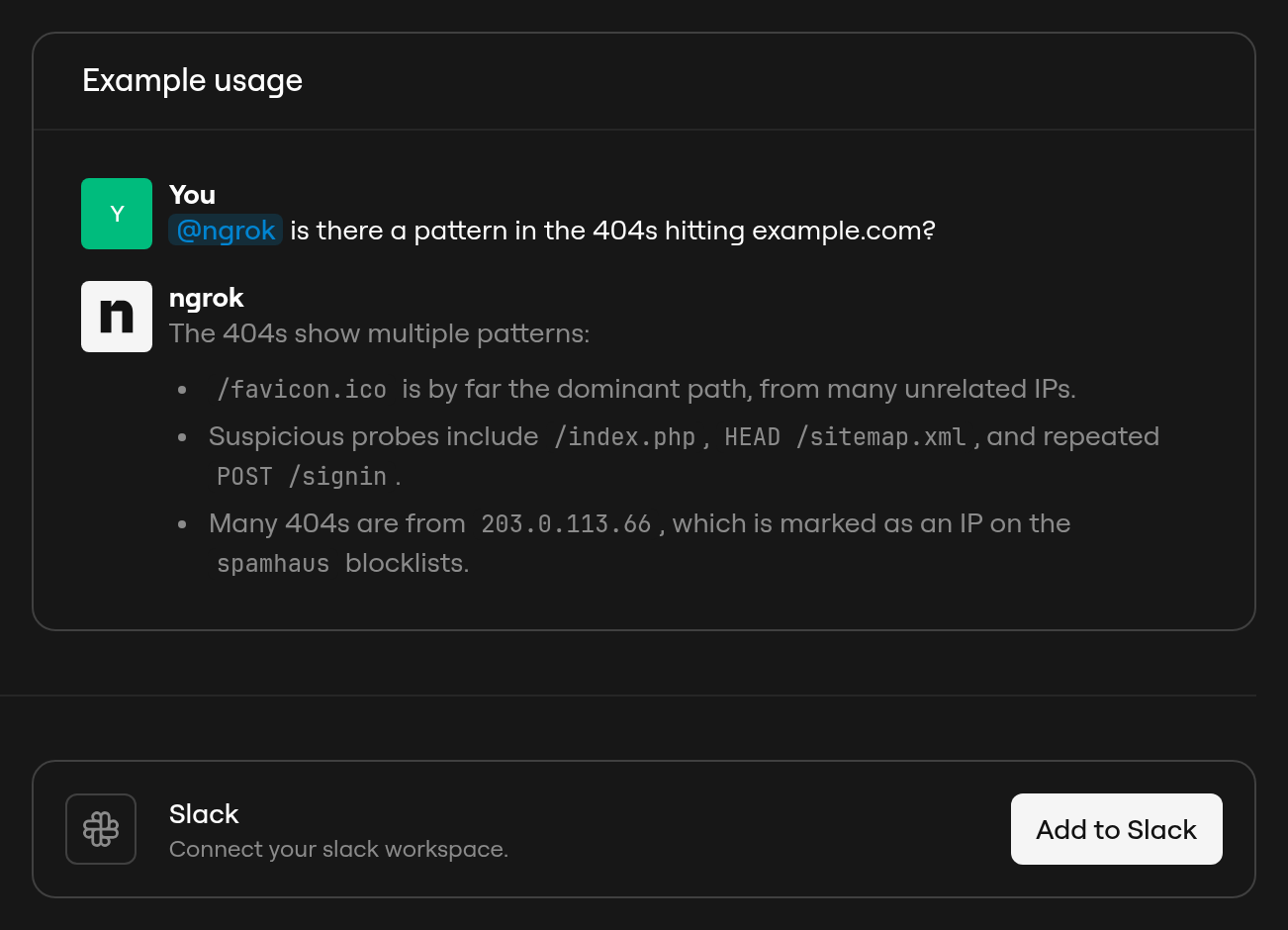Click the You sender name
Viewport: 1288px width, 930px height.
tap(192, 195)
